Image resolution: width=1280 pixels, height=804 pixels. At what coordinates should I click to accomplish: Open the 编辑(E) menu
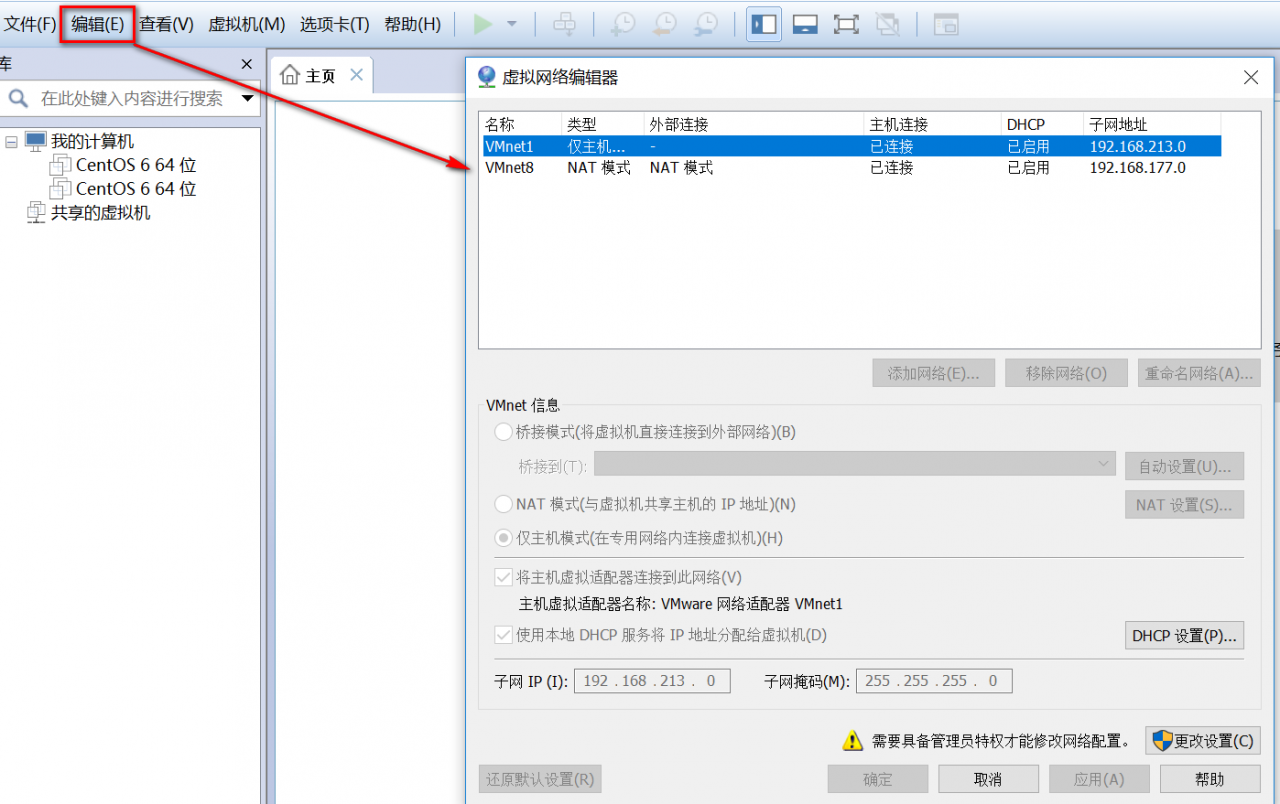tap(98, 24)
